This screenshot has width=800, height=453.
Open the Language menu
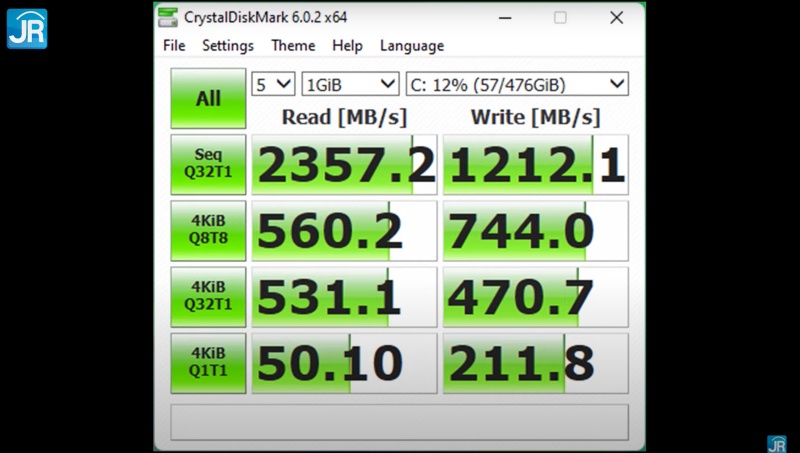click(411, 46)
